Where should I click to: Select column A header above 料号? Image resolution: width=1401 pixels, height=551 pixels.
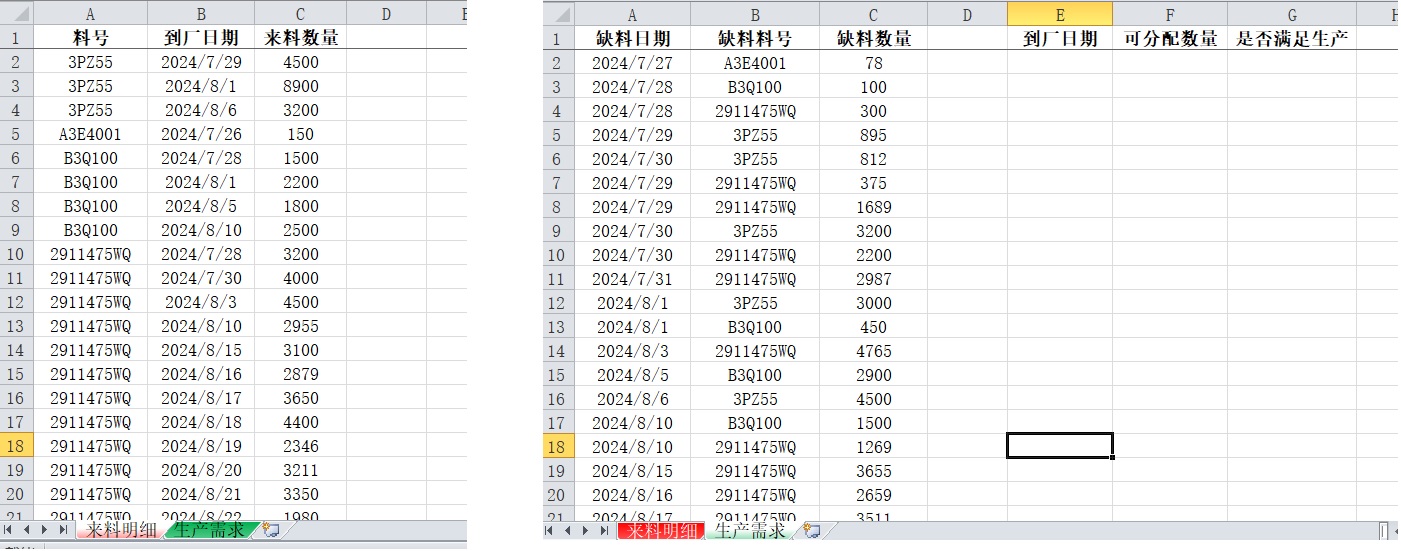click(90, 13)
